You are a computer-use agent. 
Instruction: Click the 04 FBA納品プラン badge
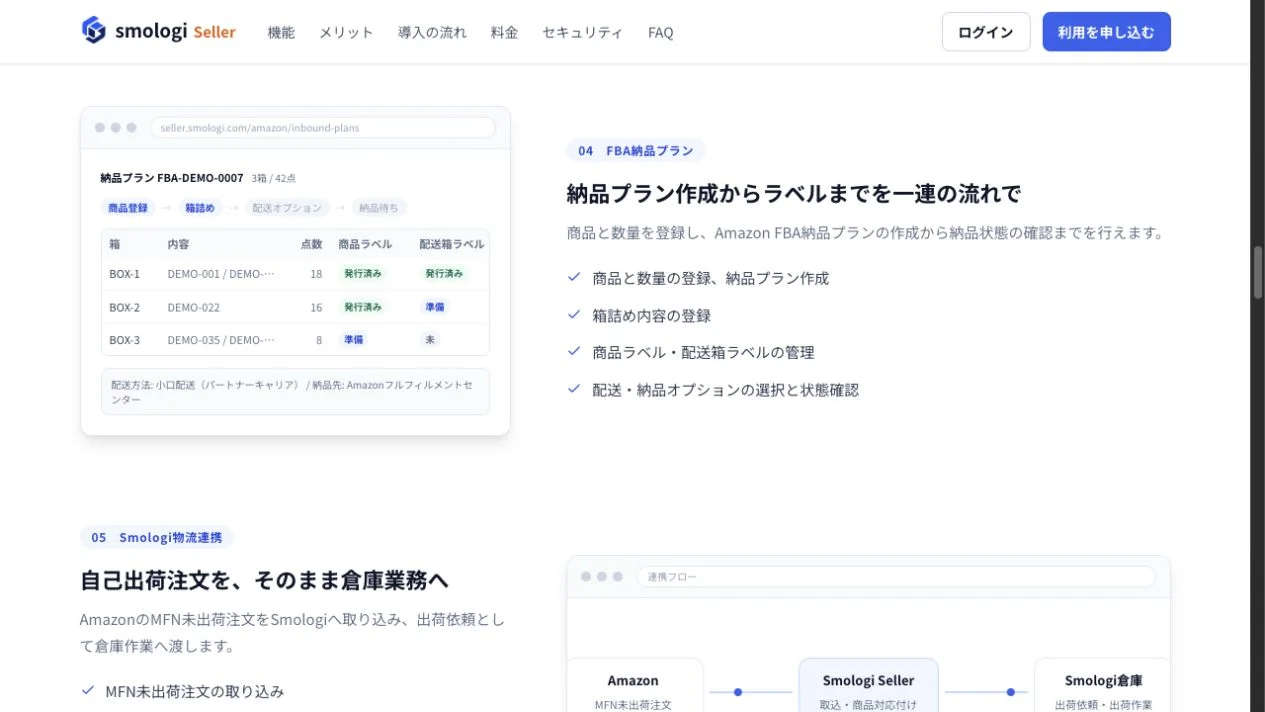[x=636, y=151]
